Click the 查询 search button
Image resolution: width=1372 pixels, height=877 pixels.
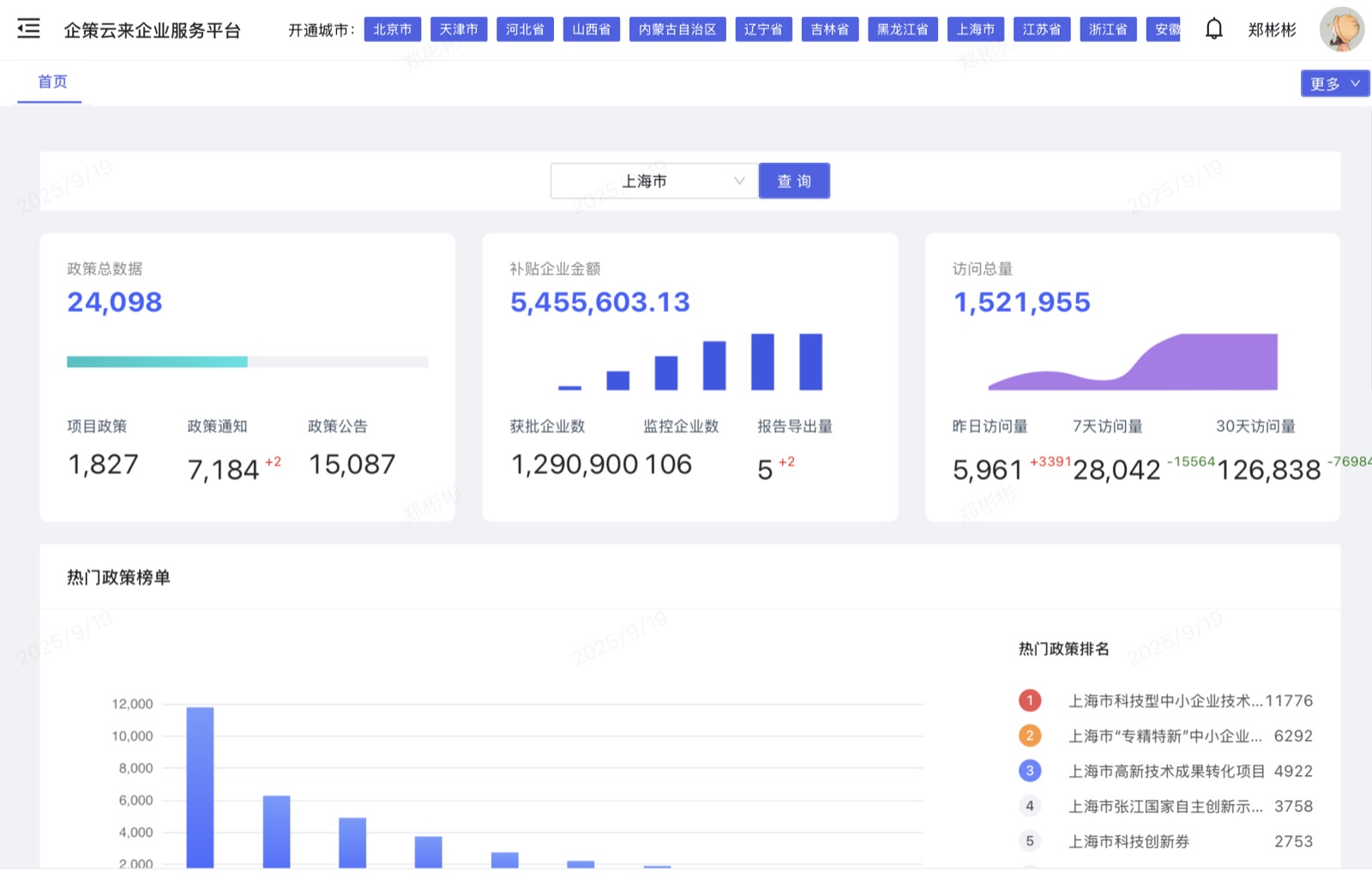tap(794, 181)
